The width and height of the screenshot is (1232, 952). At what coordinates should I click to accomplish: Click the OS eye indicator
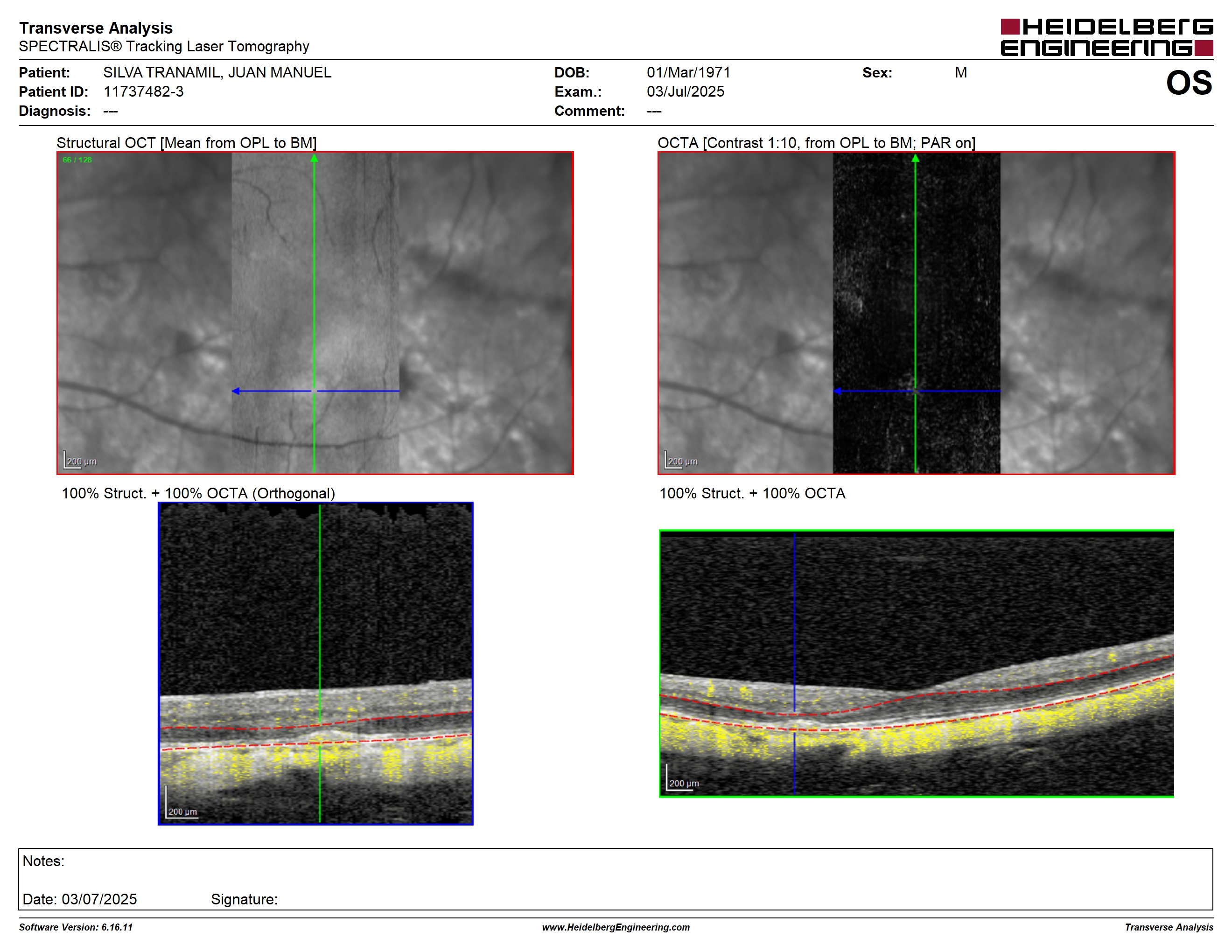[1189, 83]
